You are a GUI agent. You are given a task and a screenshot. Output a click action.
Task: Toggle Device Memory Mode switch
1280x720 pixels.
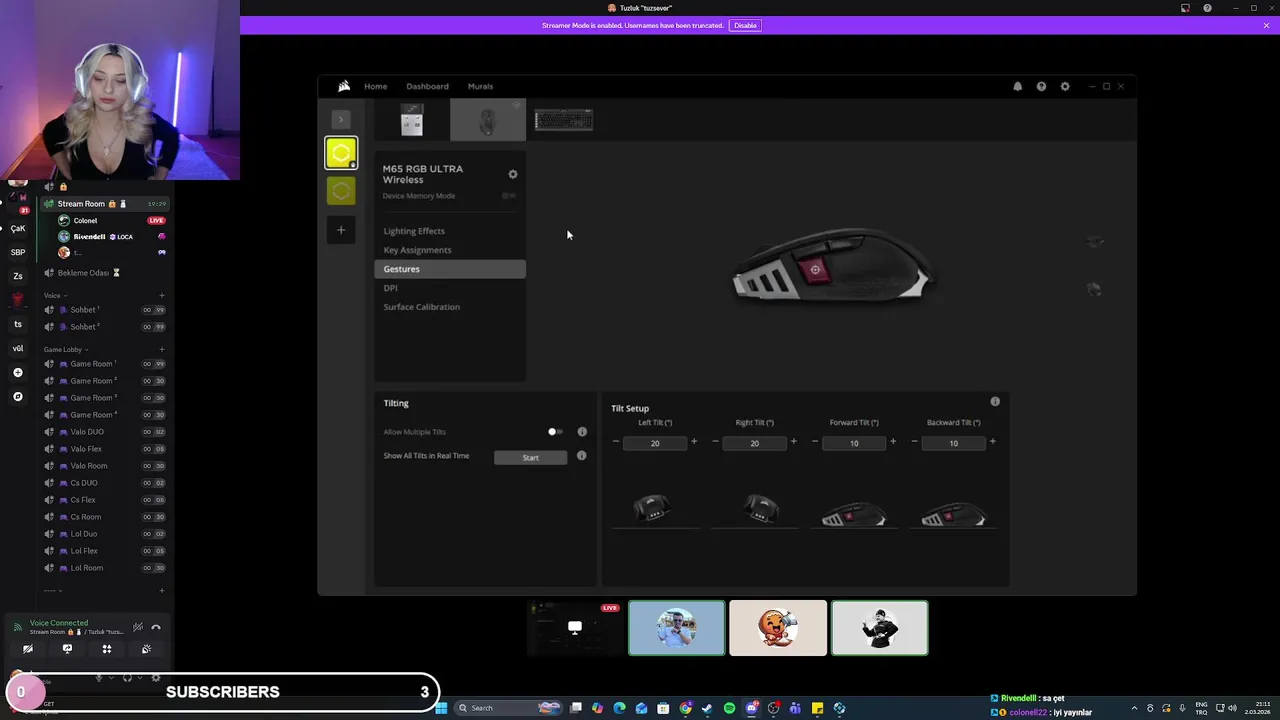click(509, 196)
